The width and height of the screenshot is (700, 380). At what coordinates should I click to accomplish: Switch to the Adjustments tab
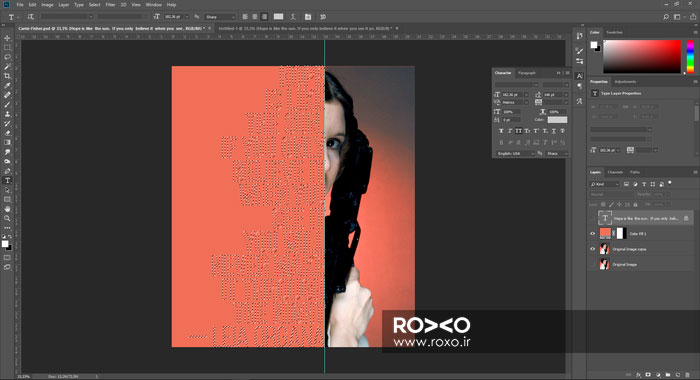click(625, 82)
